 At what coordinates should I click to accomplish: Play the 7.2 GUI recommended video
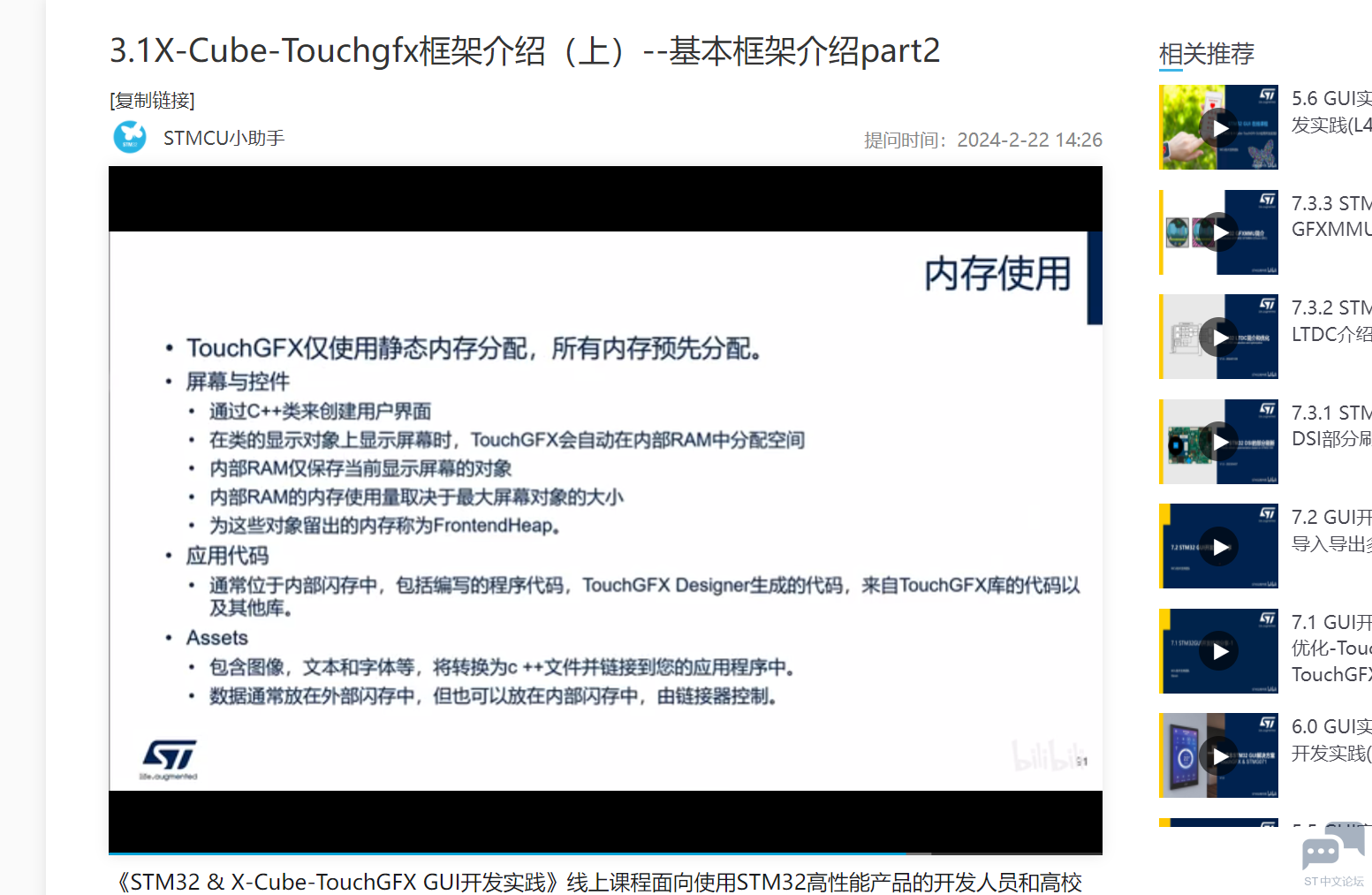click(1219, 546)
